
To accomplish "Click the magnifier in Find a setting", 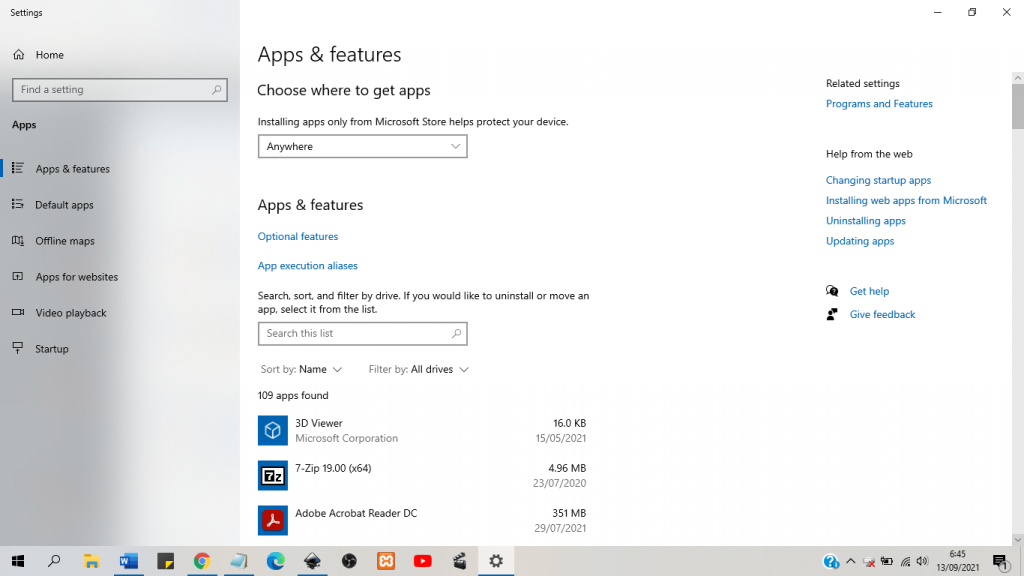I will click(x=217, y=89).
